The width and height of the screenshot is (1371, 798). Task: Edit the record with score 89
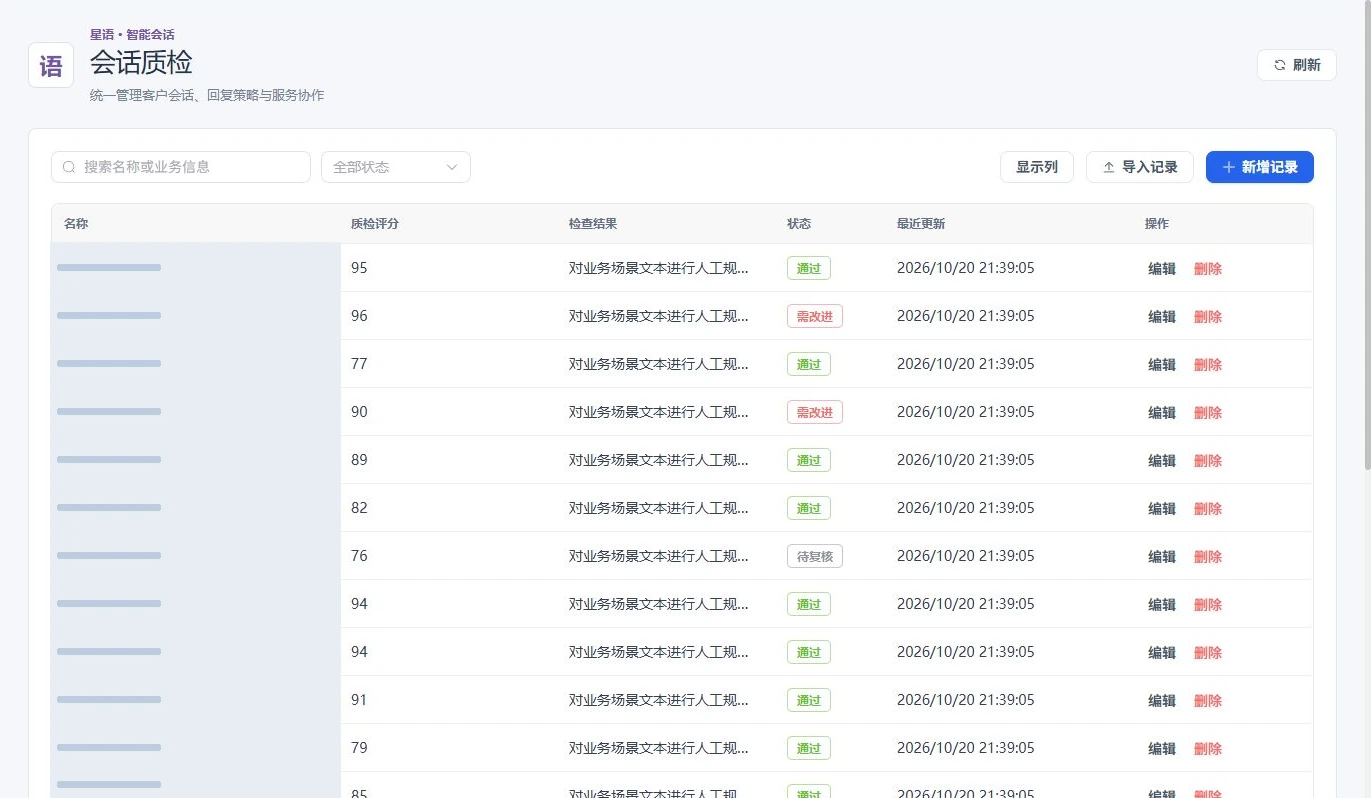[1162, 461]
